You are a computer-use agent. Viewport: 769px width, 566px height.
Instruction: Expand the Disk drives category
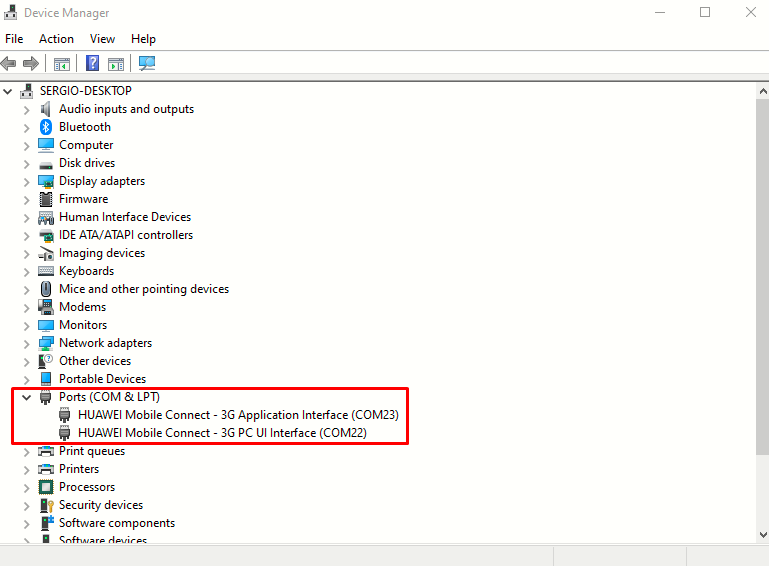pos(26,164)
